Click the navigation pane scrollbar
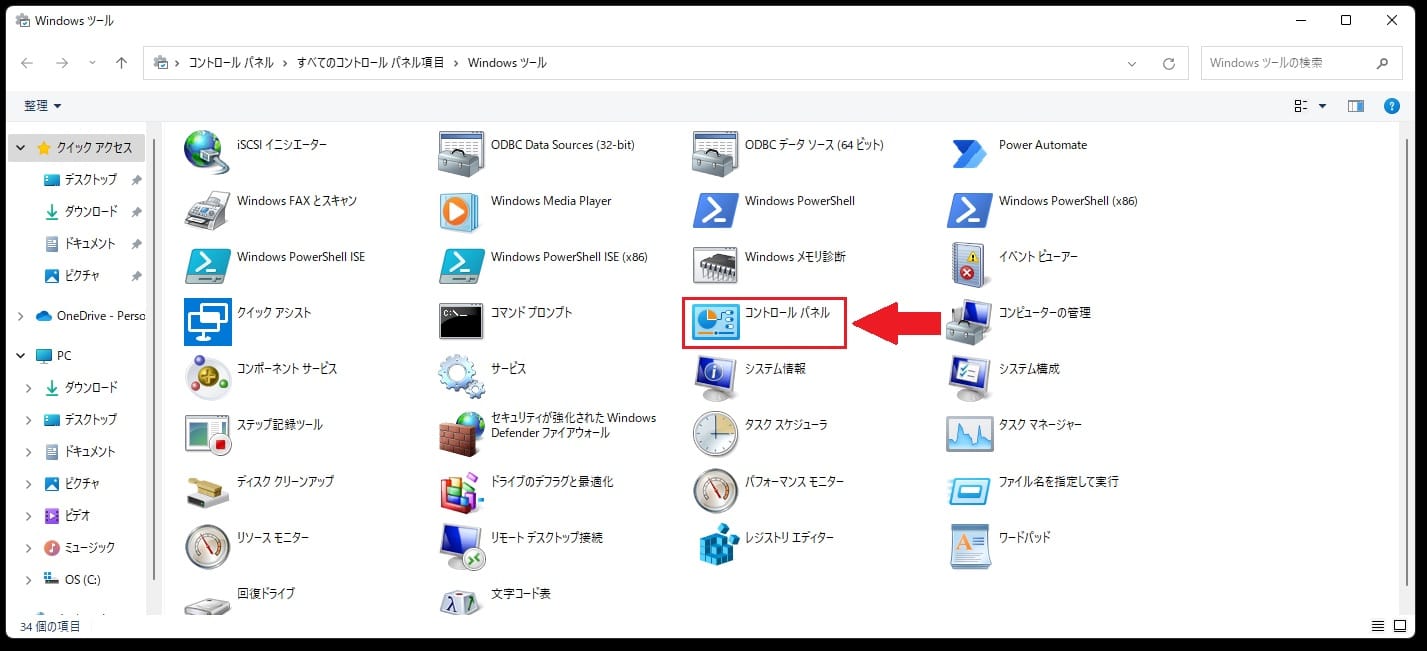 (x=153, y=360)
